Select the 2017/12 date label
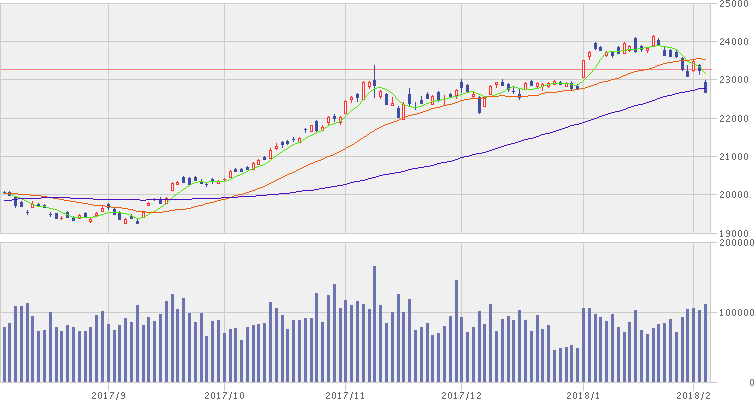The height and width of the screenshot is (400, 755). pos(461,396)
